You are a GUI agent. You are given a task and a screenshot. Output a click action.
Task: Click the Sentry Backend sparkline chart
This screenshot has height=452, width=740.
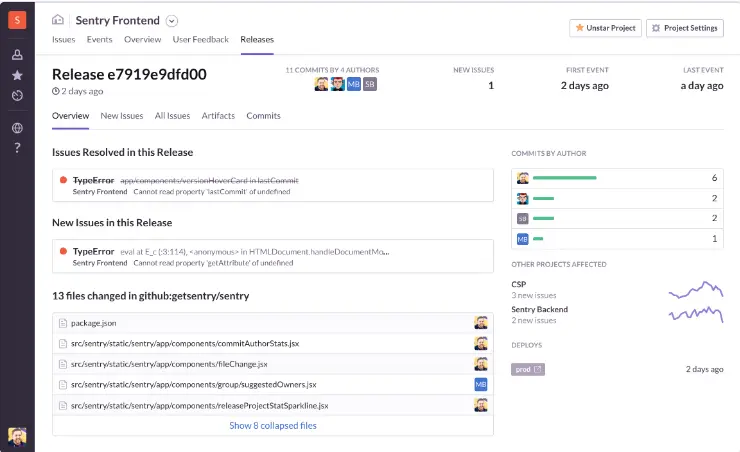[x=696, y=314]
